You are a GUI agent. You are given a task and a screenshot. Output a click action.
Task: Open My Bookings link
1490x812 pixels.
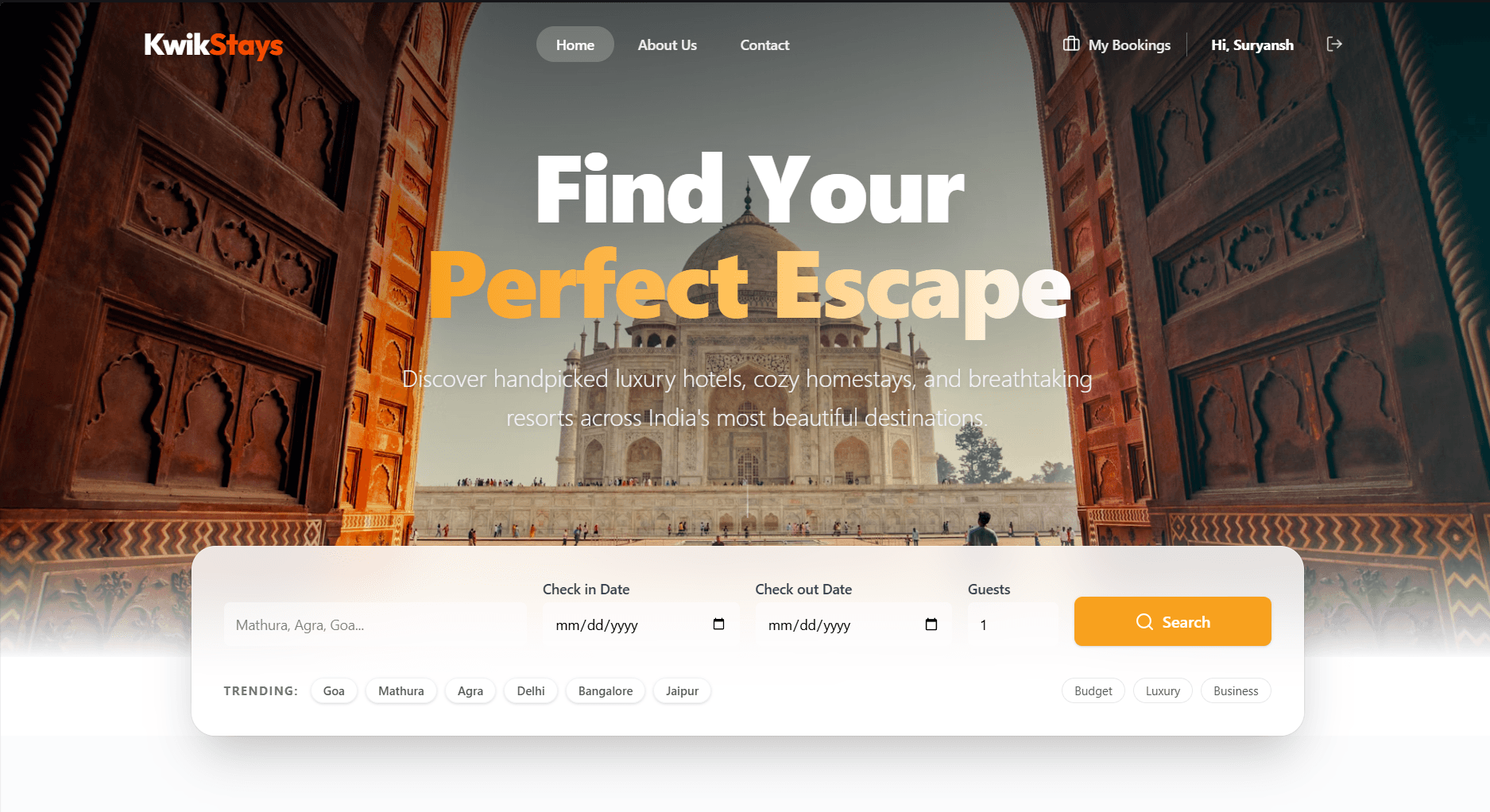coord(1117,45)
